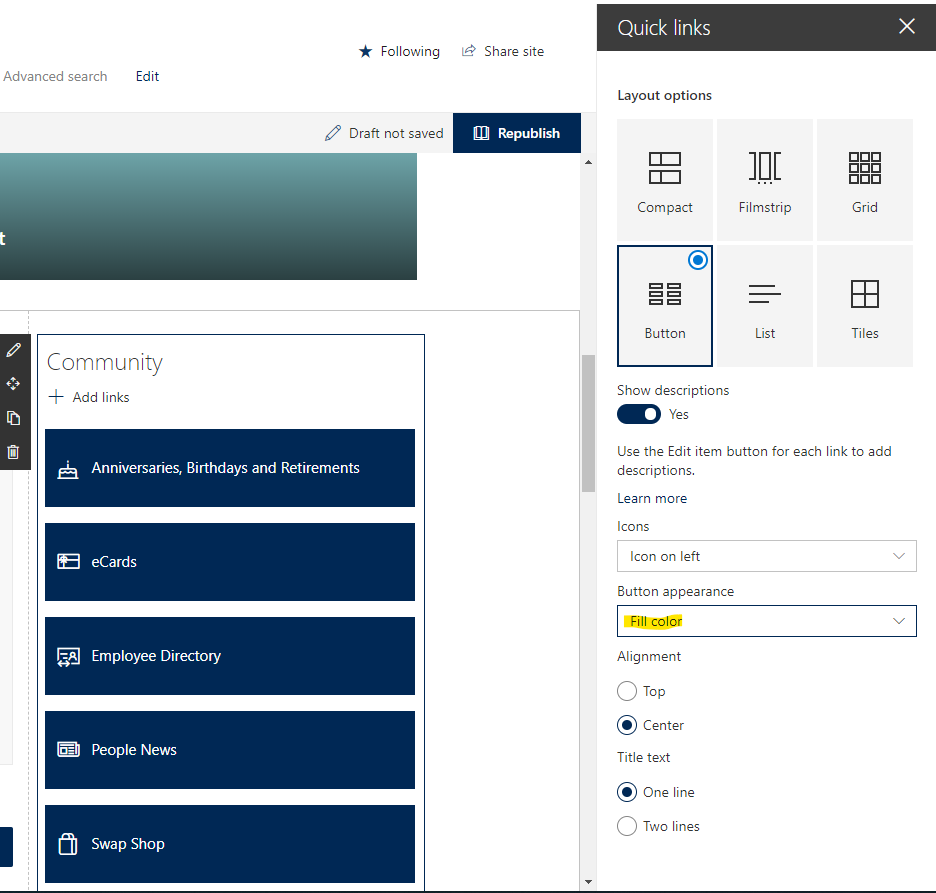Select the Button layout tile
The height and width of the screenshot is (893, 936).
[x=665, y=306]
